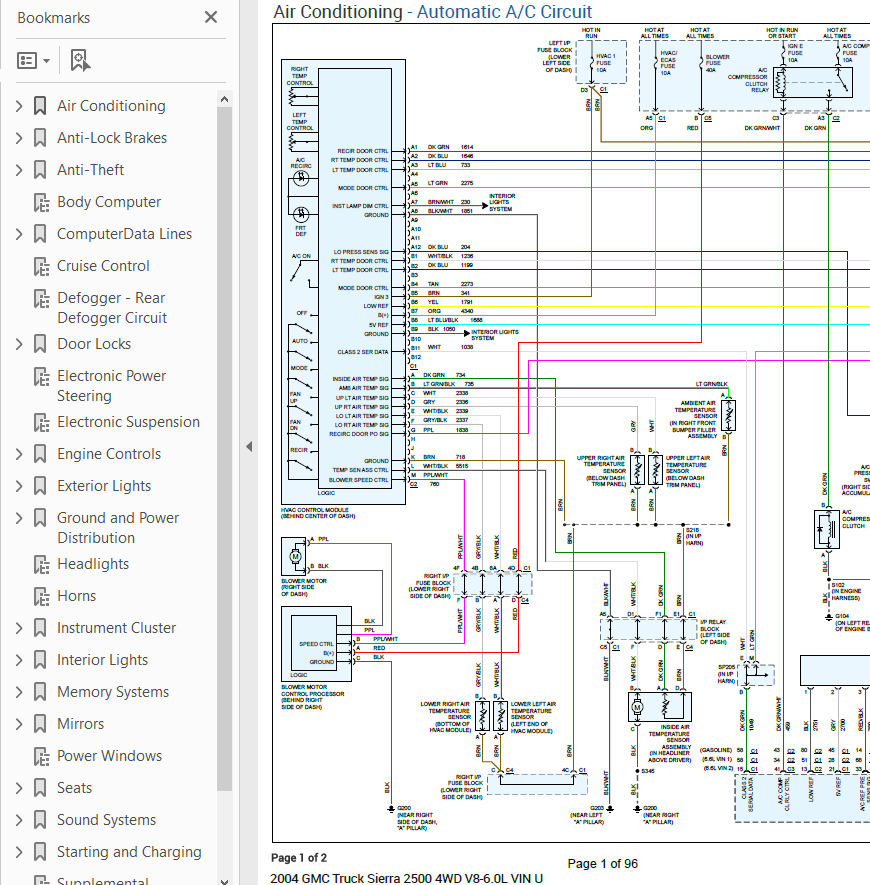Click the Engine Controls bookmark icon
This screenshot has height=885, width=870.
click(x=40, y=454)
